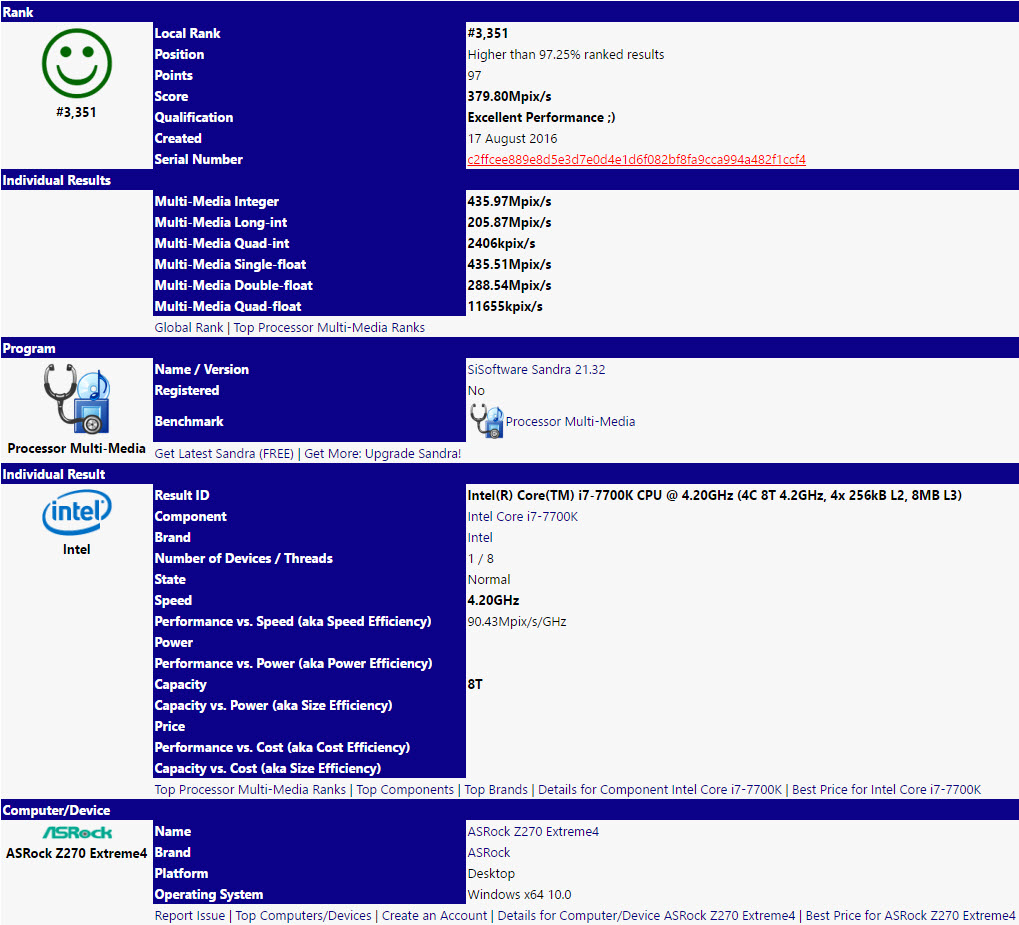This screenshot has height=925, width=1019.
Task: Click Best Price for Intel Core i7-7700K
Action: coord(886,789)
